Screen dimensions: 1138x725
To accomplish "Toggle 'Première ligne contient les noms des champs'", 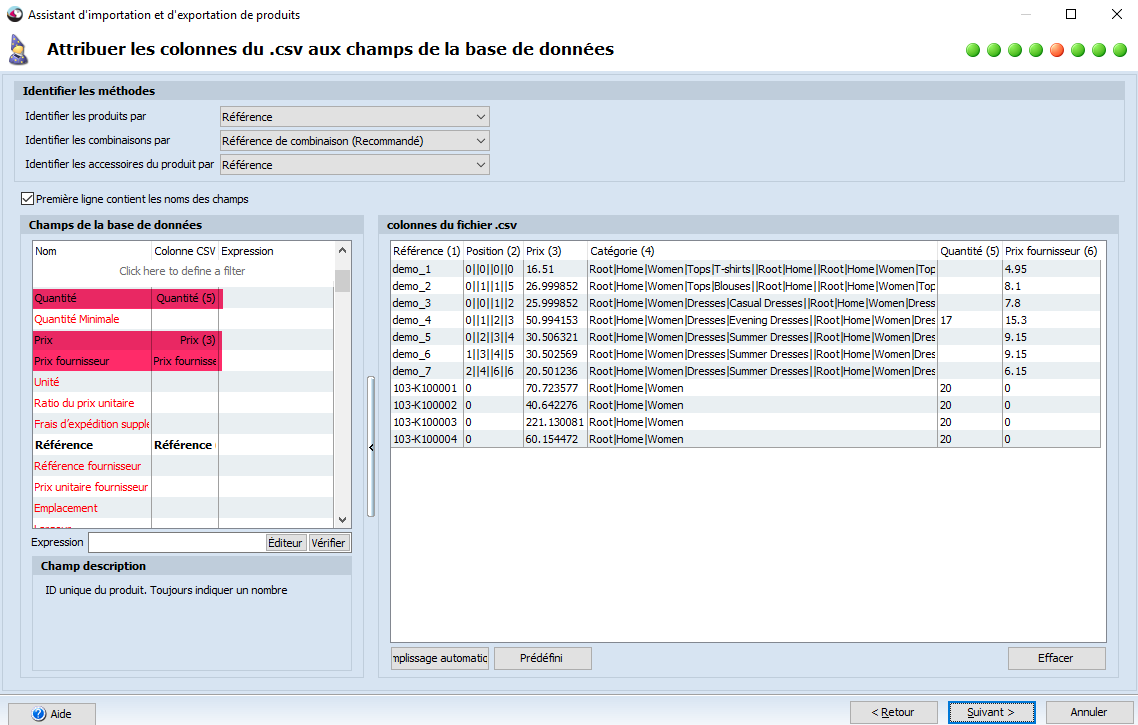I will point(28,199).
